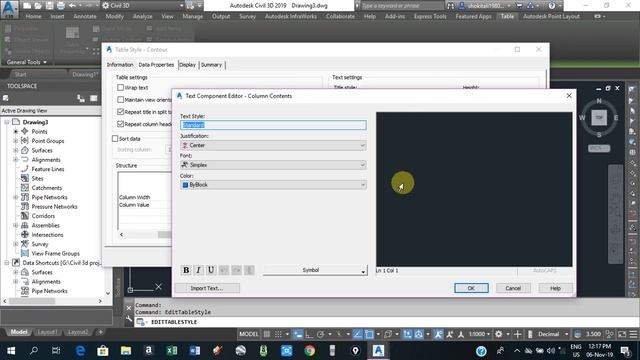Viewport: 640px width, 360px height.
Task: Toggle Repeat column headers checkbox
Action: click(120, 124)
